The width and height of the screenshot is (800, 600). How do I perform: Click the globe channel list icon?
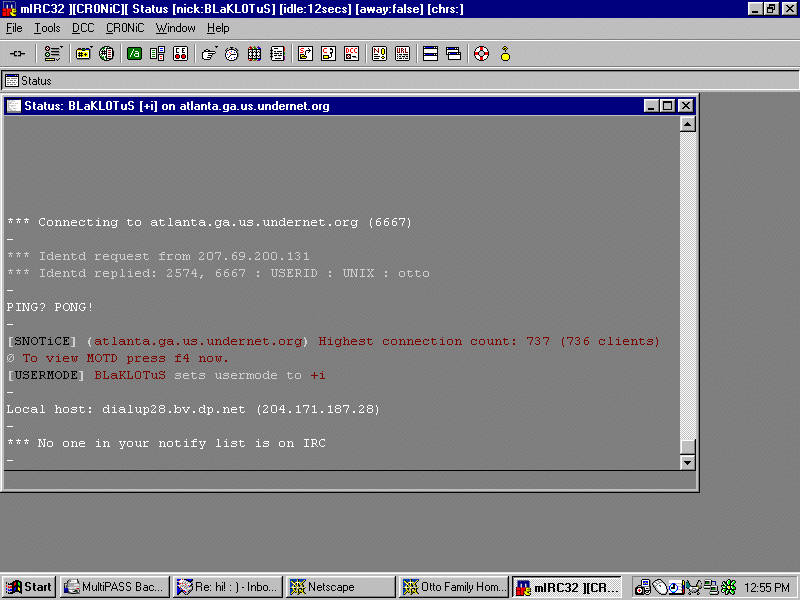(x=106, y=54)
